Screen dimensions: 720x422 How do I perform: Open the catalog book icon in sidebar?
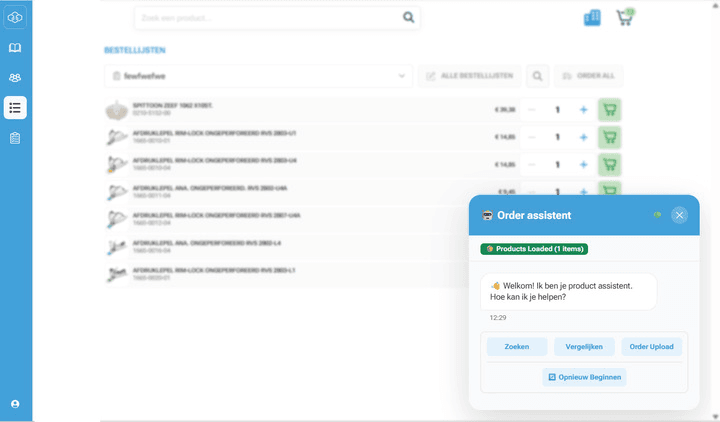click(x=15, y=48)
